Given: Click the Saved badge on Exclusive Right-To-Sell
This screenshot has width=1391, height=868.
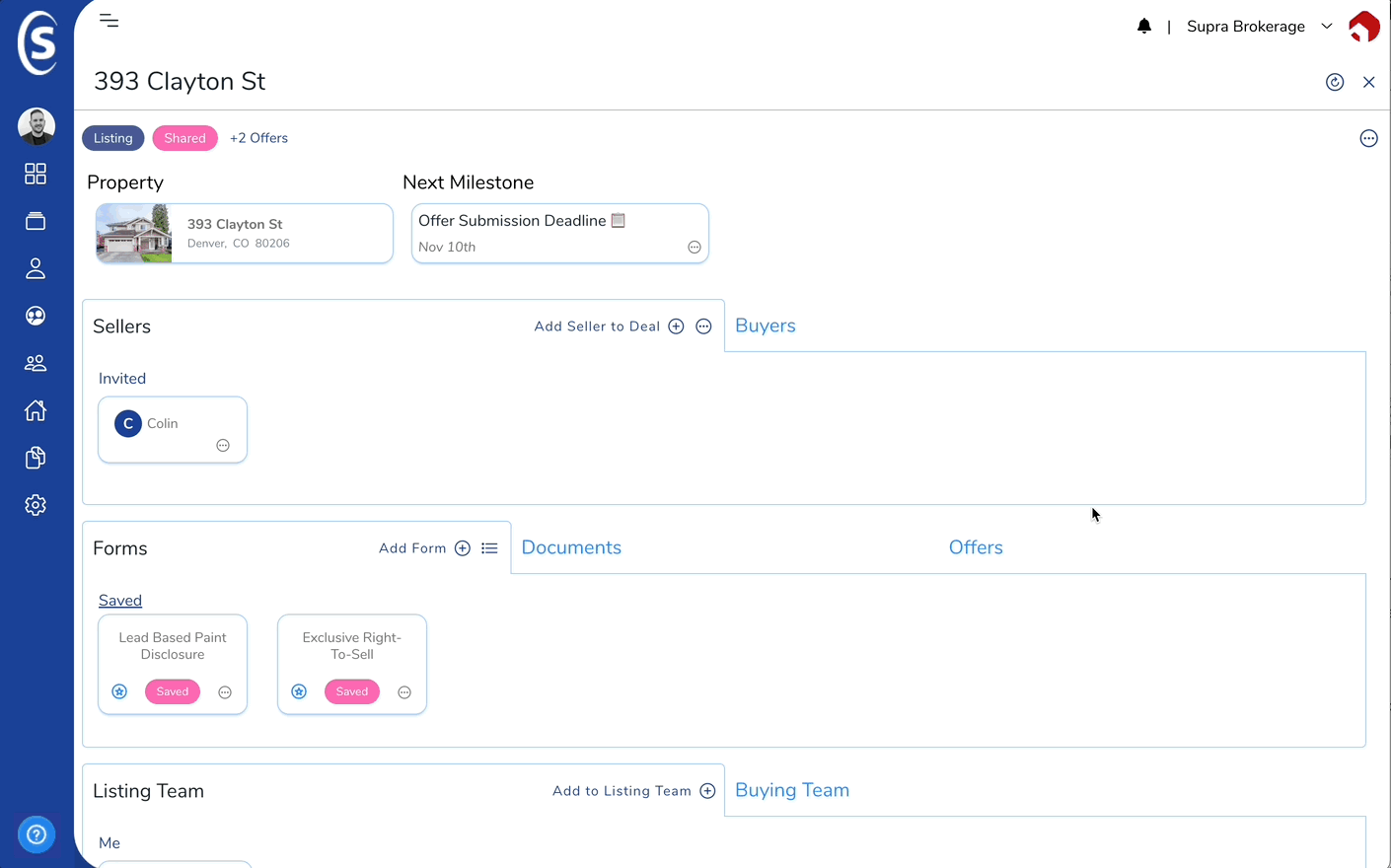Looking at the screenshot, I should 352,691.
